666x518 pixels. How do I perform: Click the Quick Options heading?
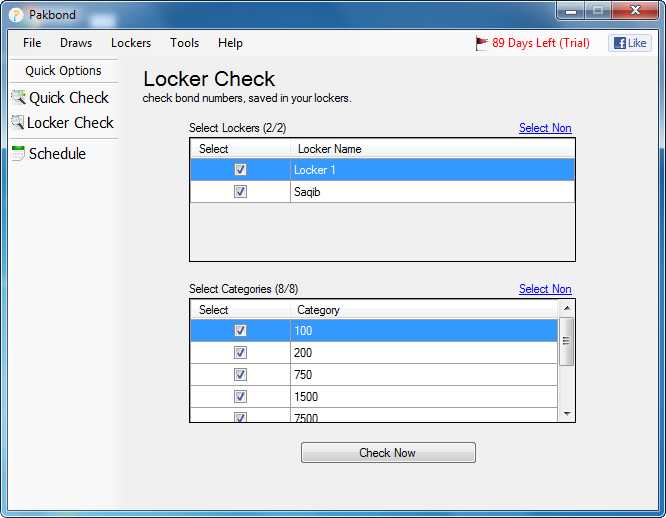pos(63,70)
